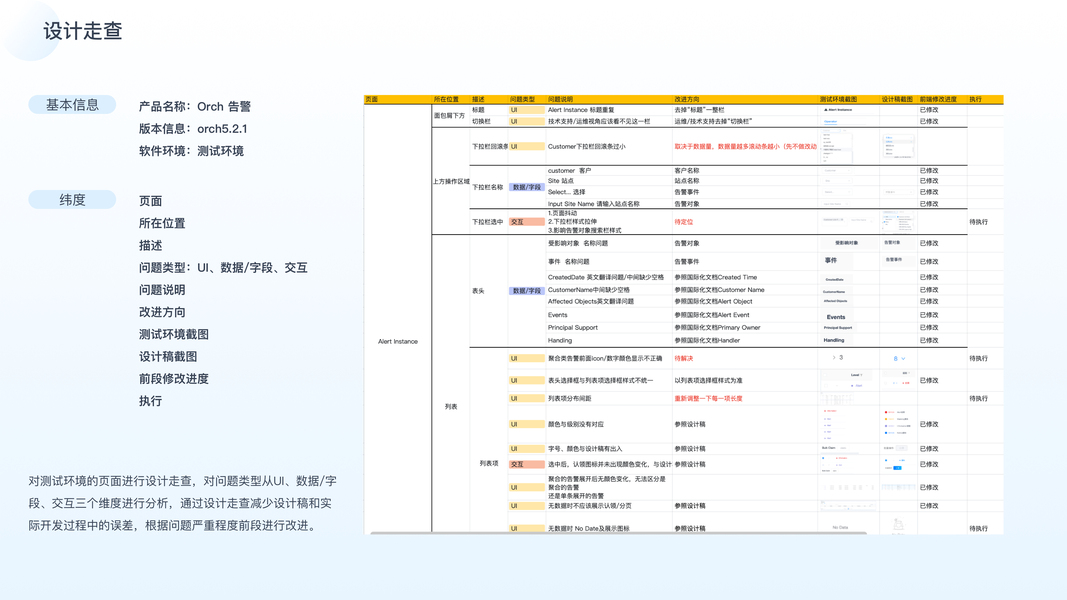This screenshot has width=1067, height=600.
Task: Click the 所在位置 table column header
Action: (446, 99)
